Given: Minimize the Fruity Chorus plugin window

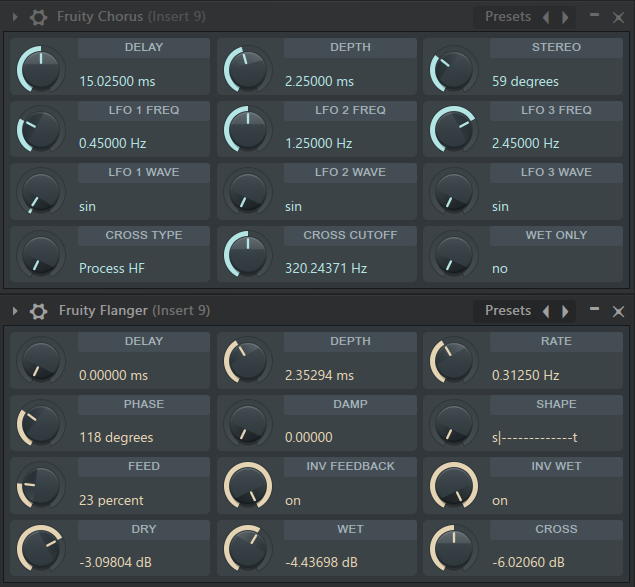Looking at the screenshot, I should pos(595,16).
